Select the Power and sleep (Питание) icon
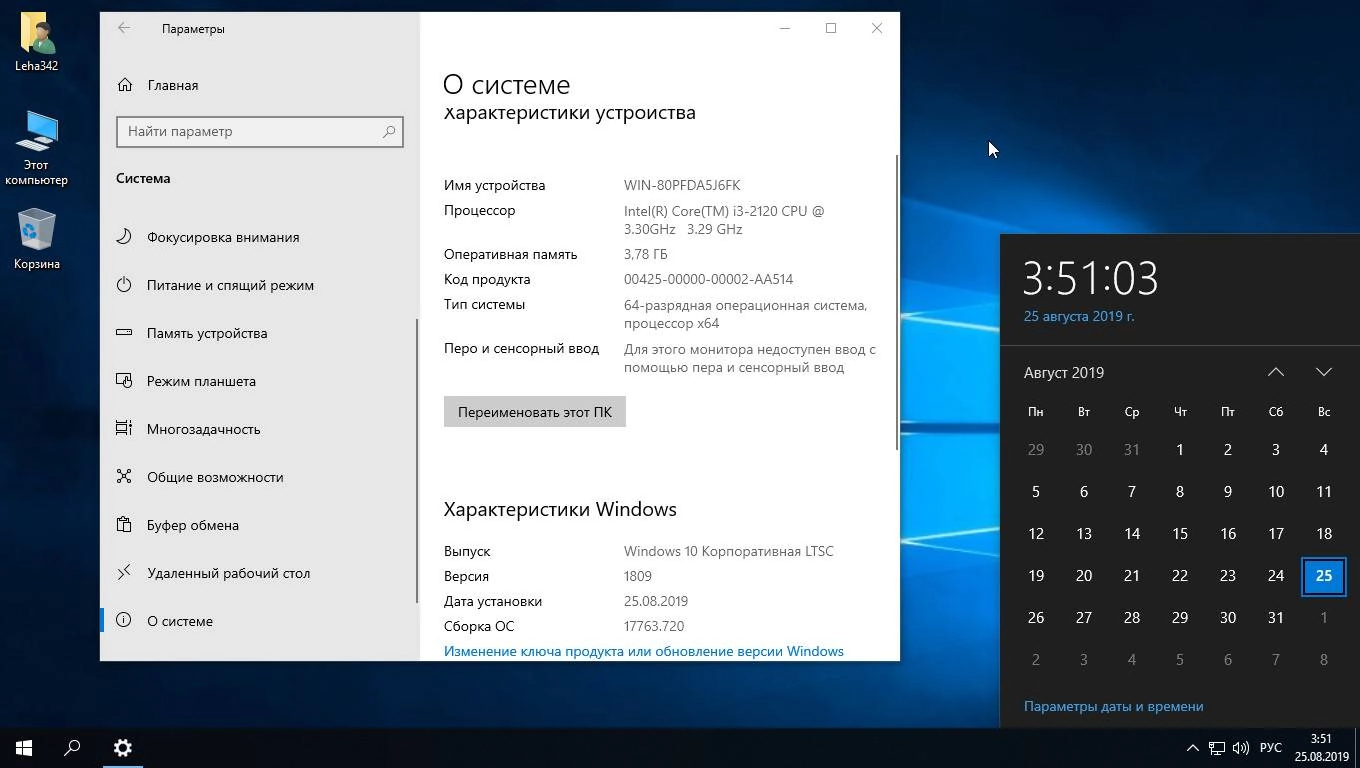The height and width of the screenshot is (768, 1360). (124, 285)
